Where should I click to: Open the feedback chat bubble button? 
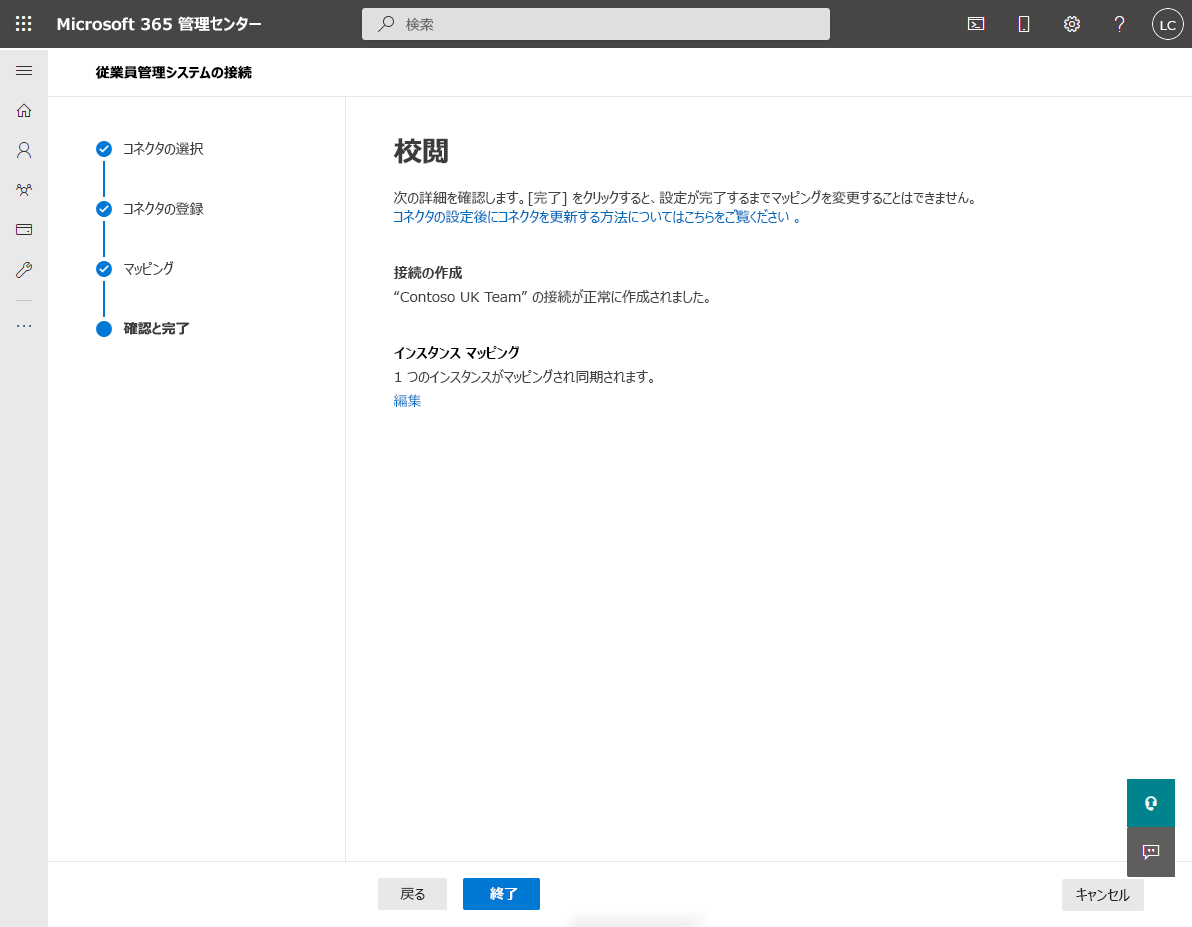point(1150,852)
